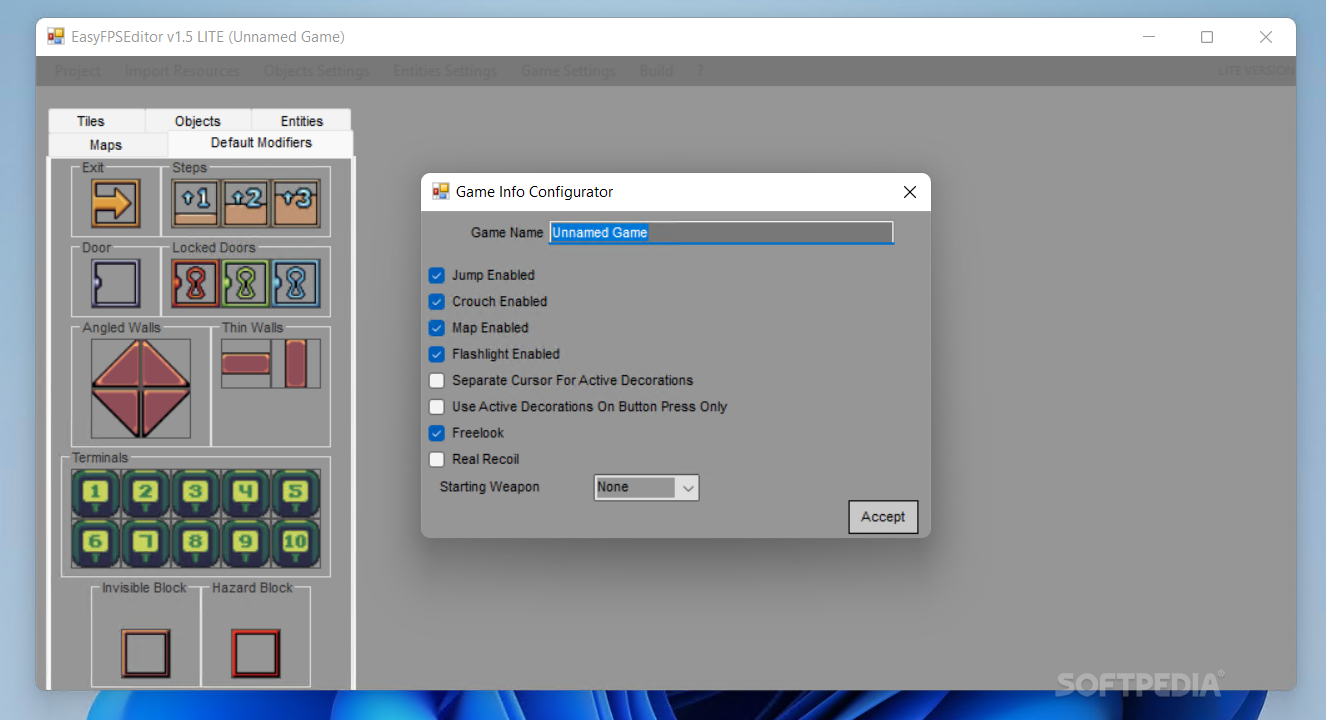Select Terminal 2 tile
Viewport: 1326px width, 720px height.
(146, 494)
